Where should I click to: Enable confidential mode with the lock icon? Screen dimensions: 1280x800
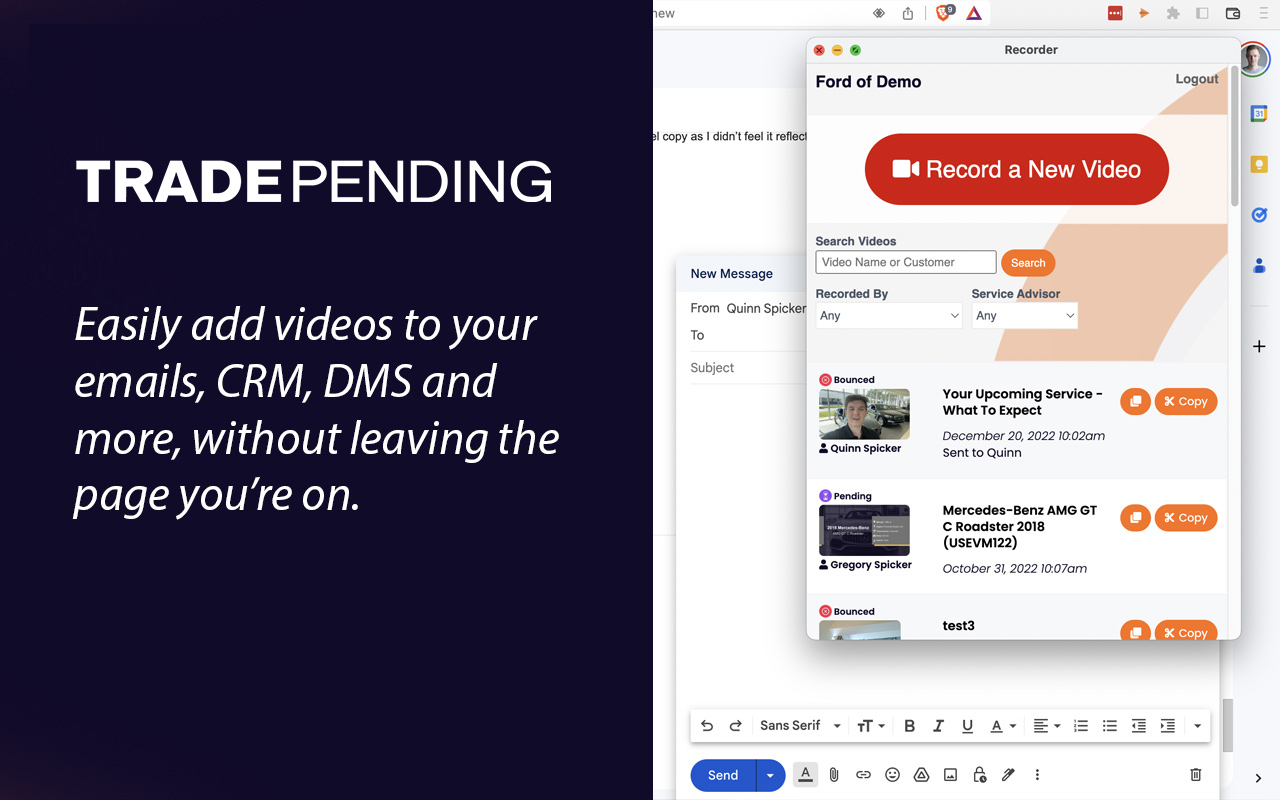[x=979, y=774]
